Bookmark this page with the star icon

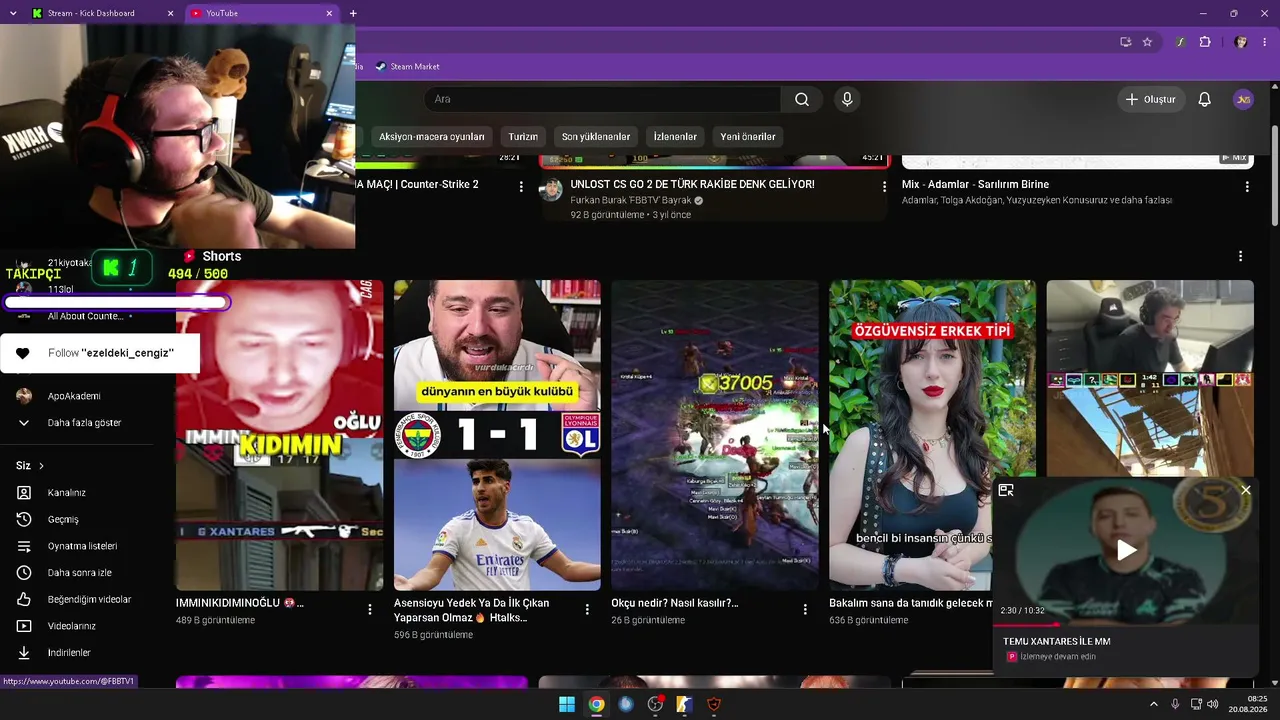point(1147,42)
